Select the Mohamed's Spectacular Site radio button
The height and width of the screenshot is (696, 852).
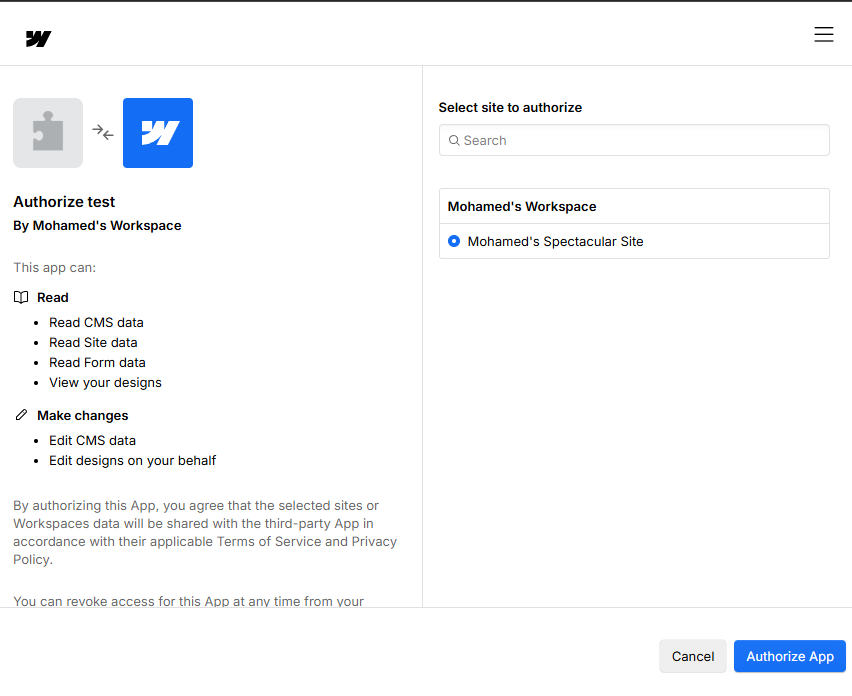[454, 241]
